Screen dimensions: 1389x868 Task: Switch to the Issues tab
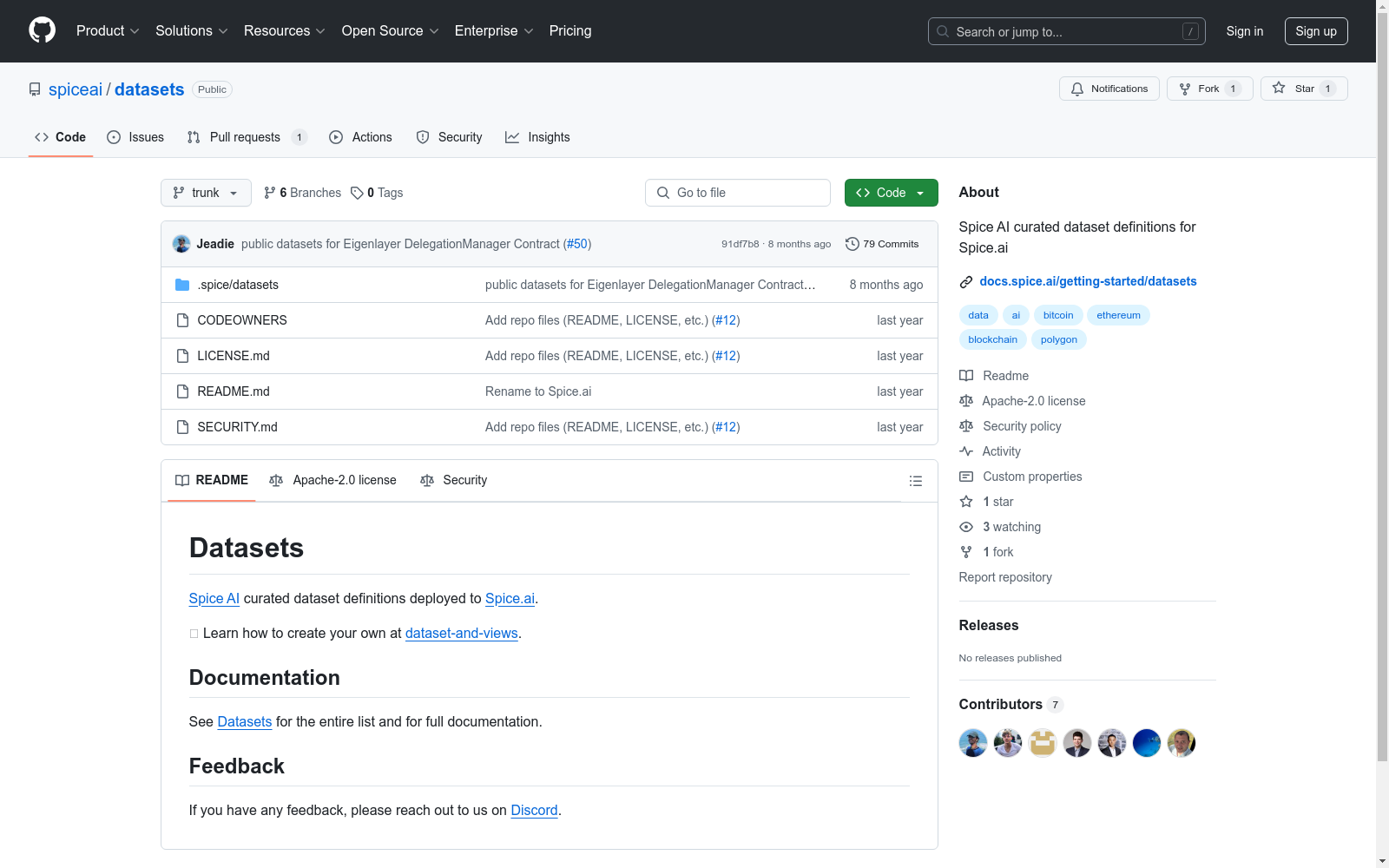135,137
